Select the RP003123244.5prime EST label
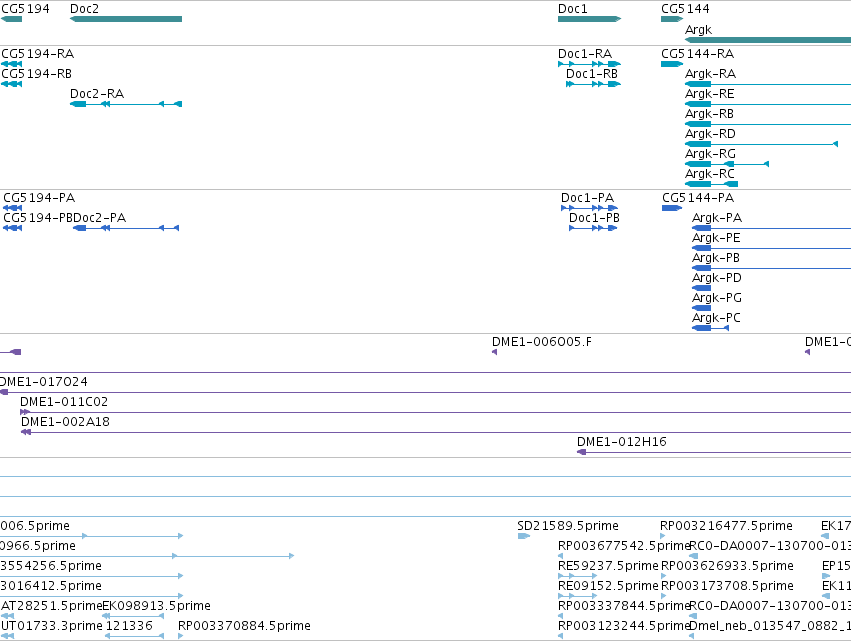Image resolution: width=851 pixels, height=641 pixels. (624, 627)
